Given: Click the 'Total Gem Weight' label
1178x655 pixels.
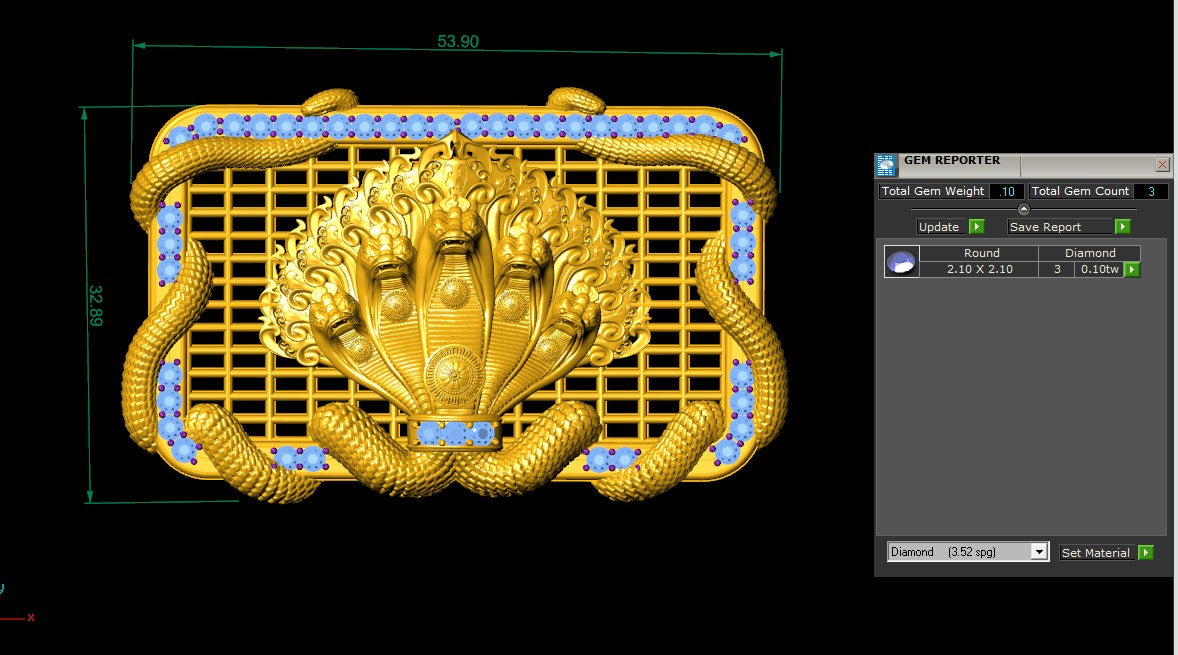Looking at the screenshot, I should tap(932, 192).
